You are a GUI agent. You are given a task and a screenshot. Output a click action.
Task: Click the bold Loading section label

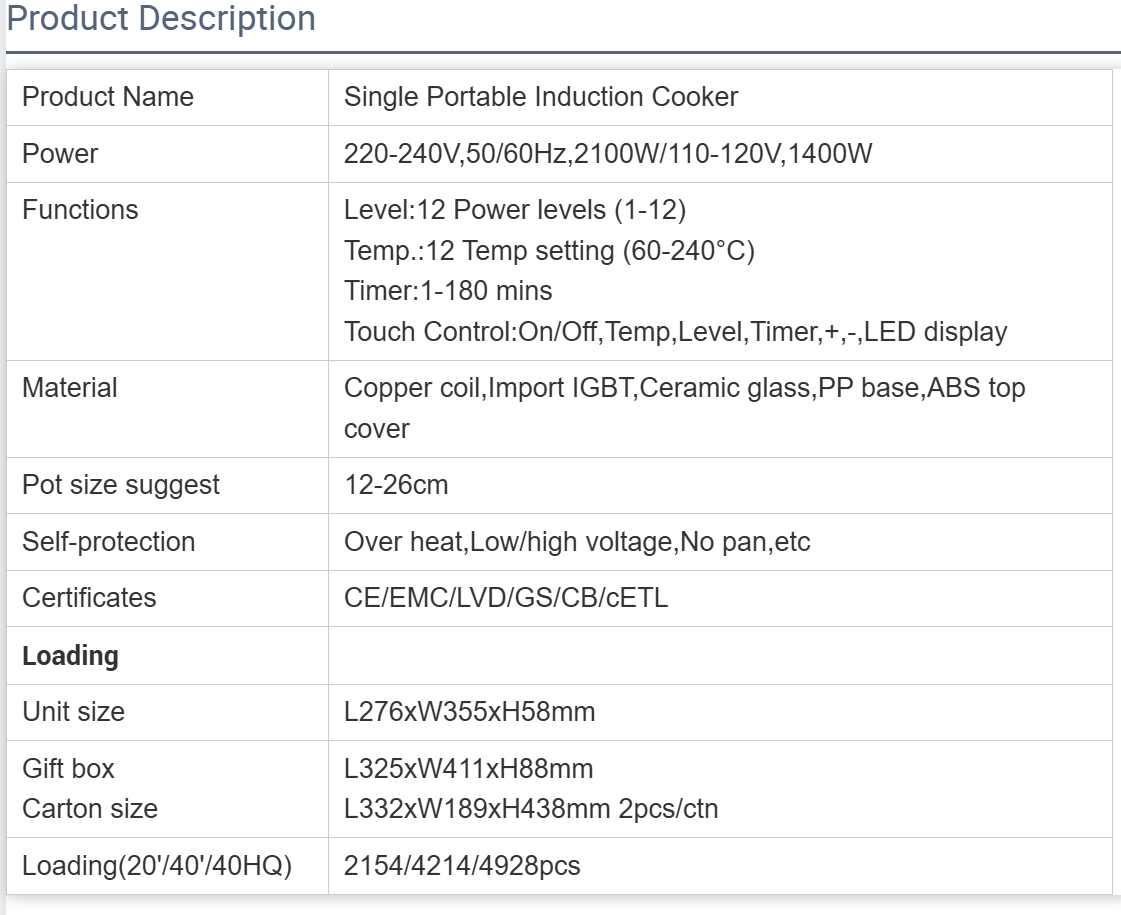click(70, 656)
